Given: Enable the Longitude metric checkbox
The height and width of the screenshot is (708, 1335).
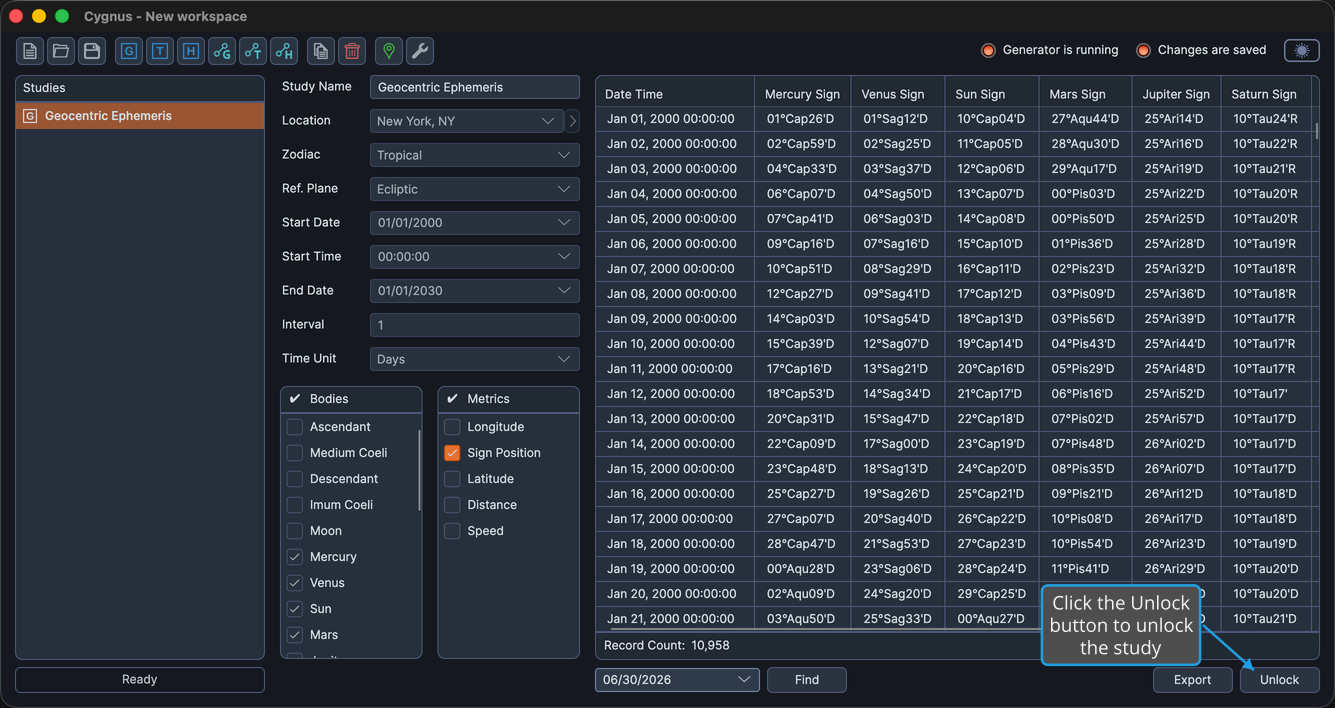Looking at the screenshot, I should click(x=452, y=427).
